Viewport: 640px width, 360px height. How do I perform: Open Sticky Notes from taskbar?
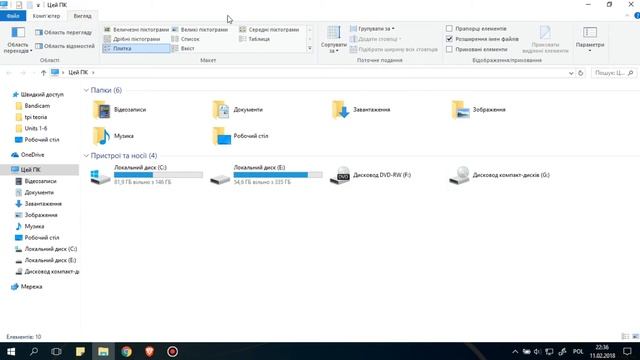[80, 351]
